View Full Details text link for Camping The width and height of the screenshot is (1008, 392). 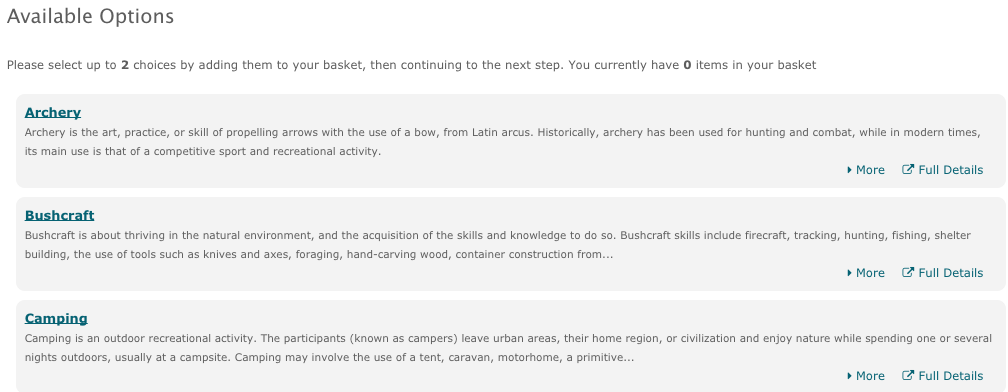(951, 376)
